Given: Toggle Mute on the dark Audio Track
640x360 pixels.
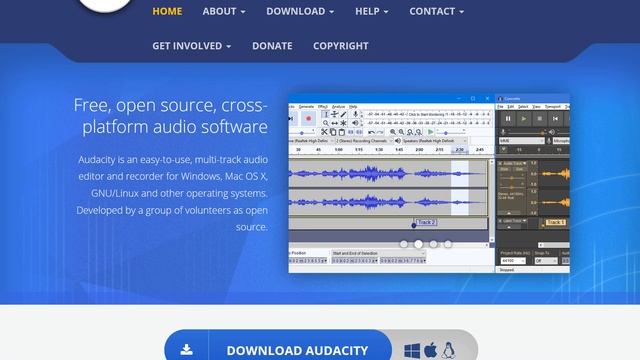Looking at the screenshot, I should pos(504,169).
